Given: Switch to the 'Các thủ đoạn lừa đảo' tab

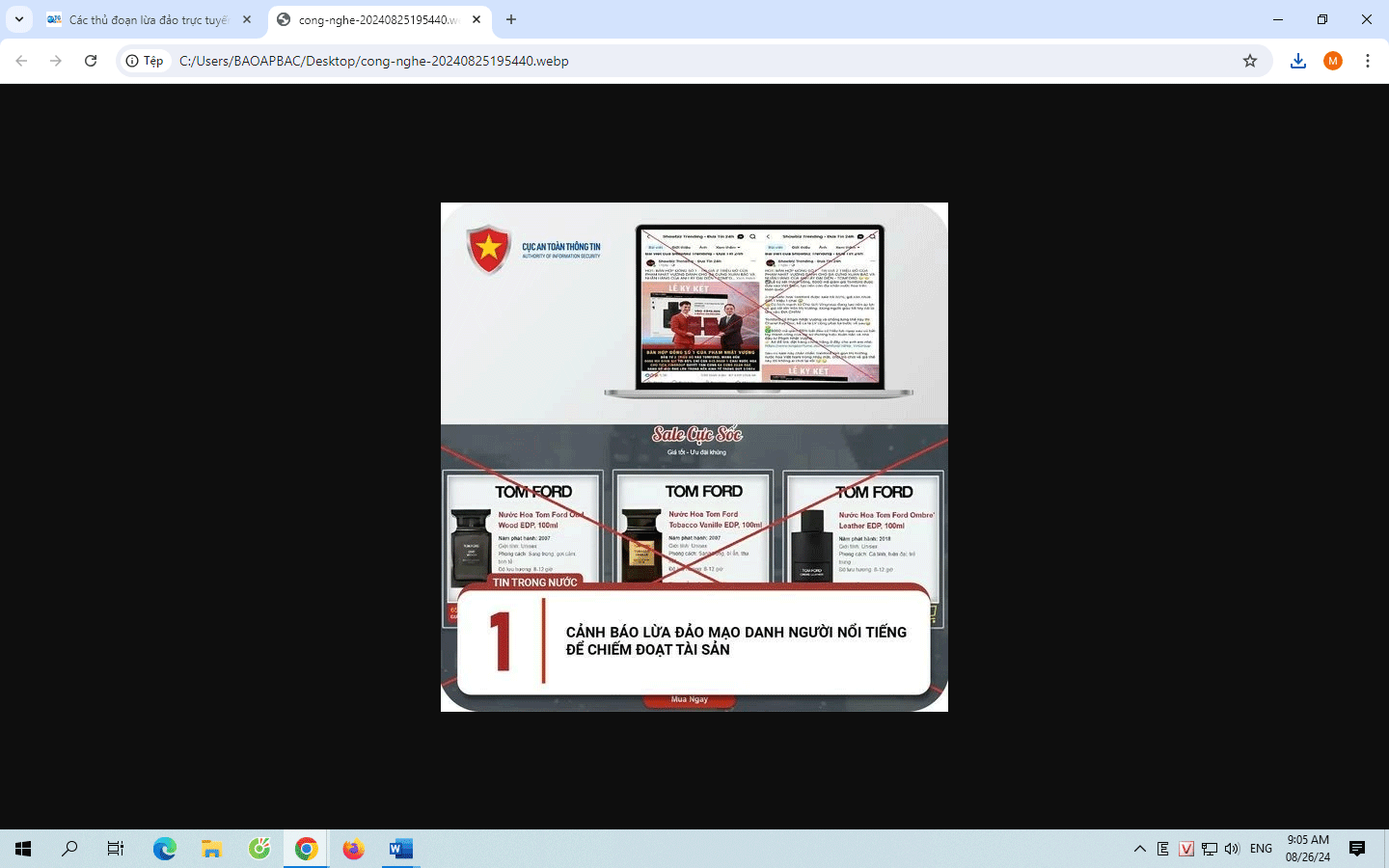Looking at the screenshot, I should point(150,19).
